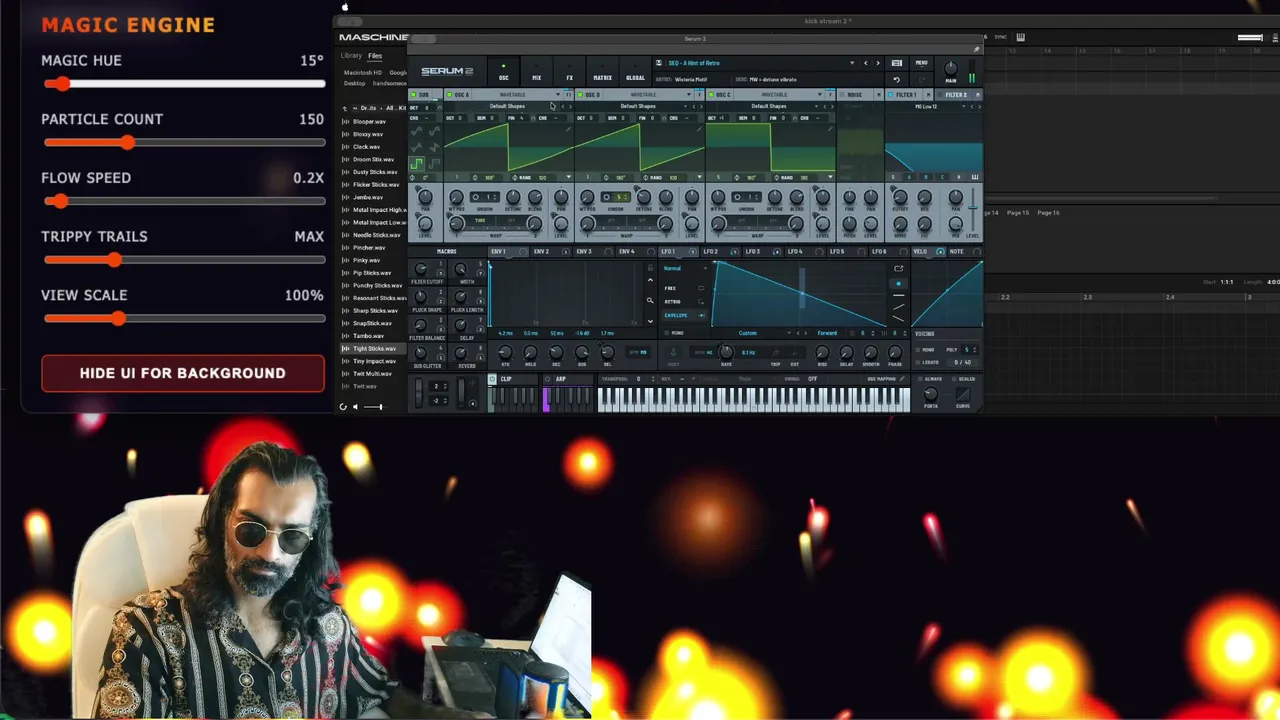The height and width of the screenshot is (720, 1280).
Task: Toggle the CLIP power button
Action: (492, 379)
